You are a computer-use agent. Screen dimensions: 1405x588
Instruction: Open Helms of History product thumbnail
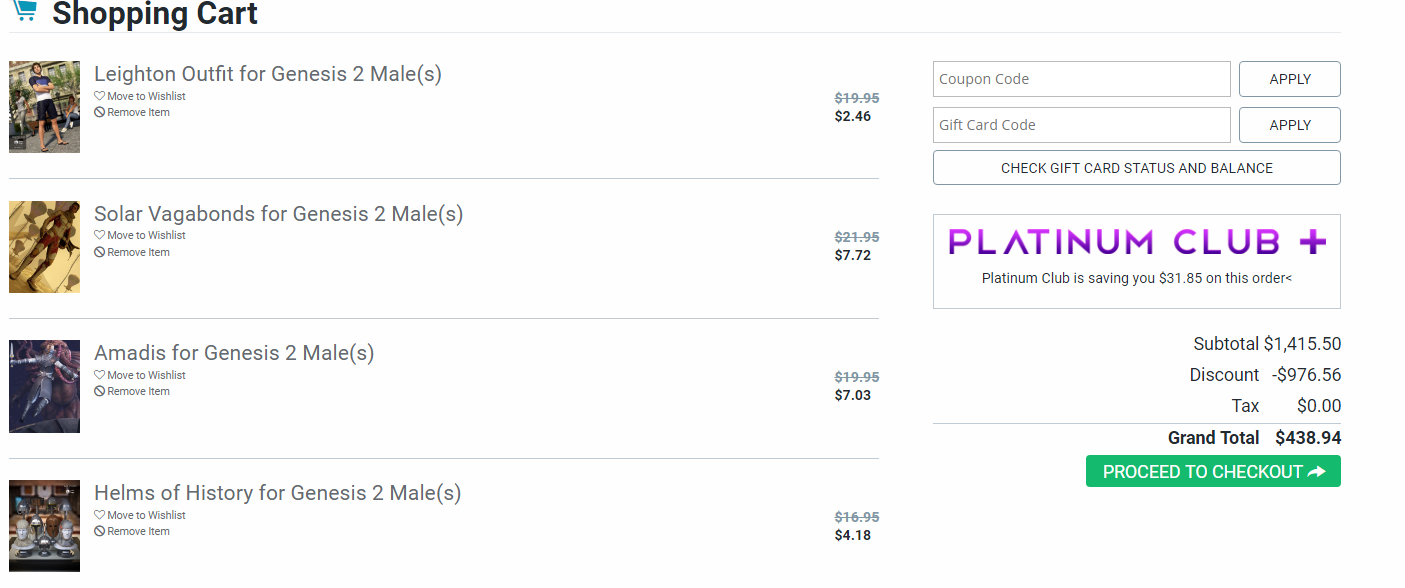44,526
